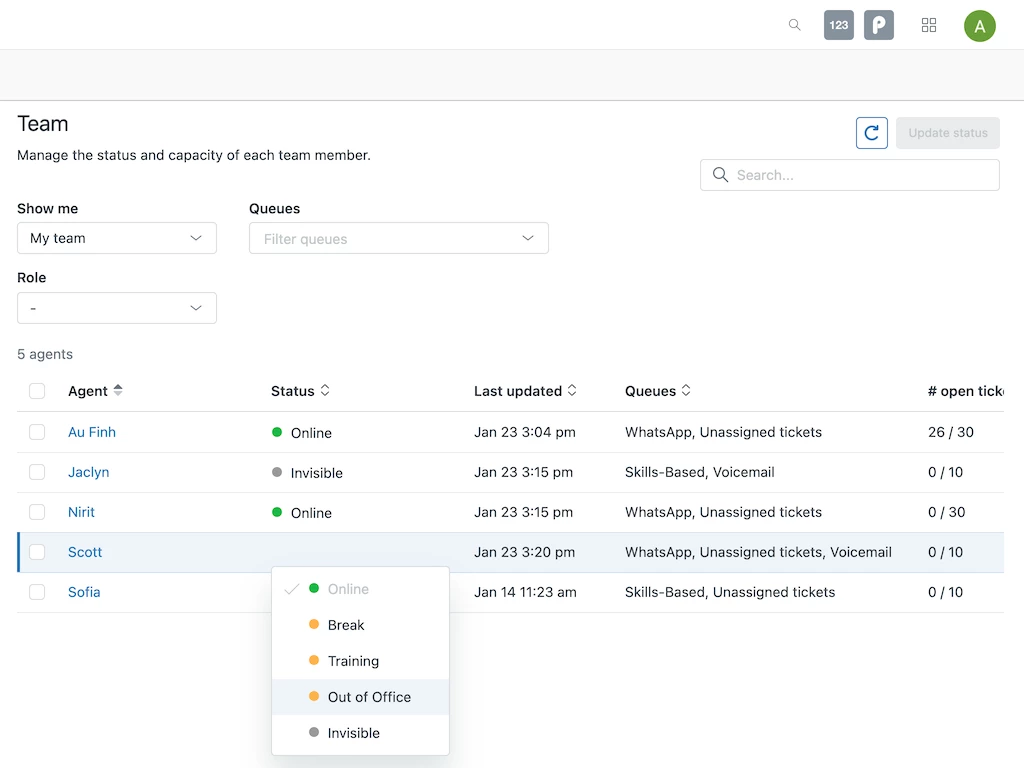Click Sofia's Jan 14 11:23 am timestamp
Screen dimensions: 1024x768
[525, 592]
